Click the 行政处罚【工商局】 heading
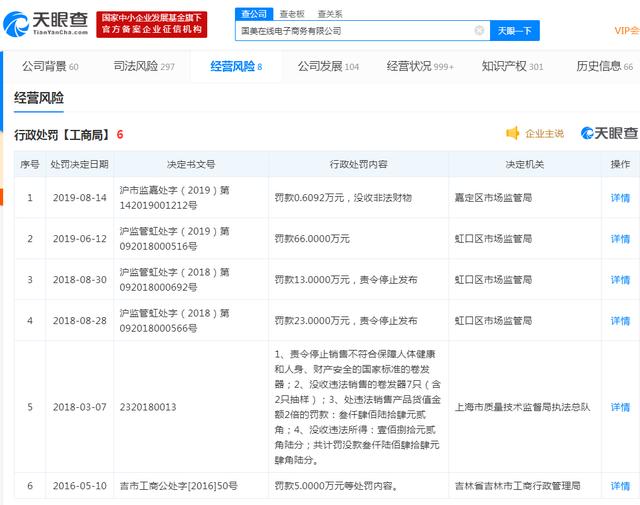The image size is (640, 505). [x=62, y=135]
